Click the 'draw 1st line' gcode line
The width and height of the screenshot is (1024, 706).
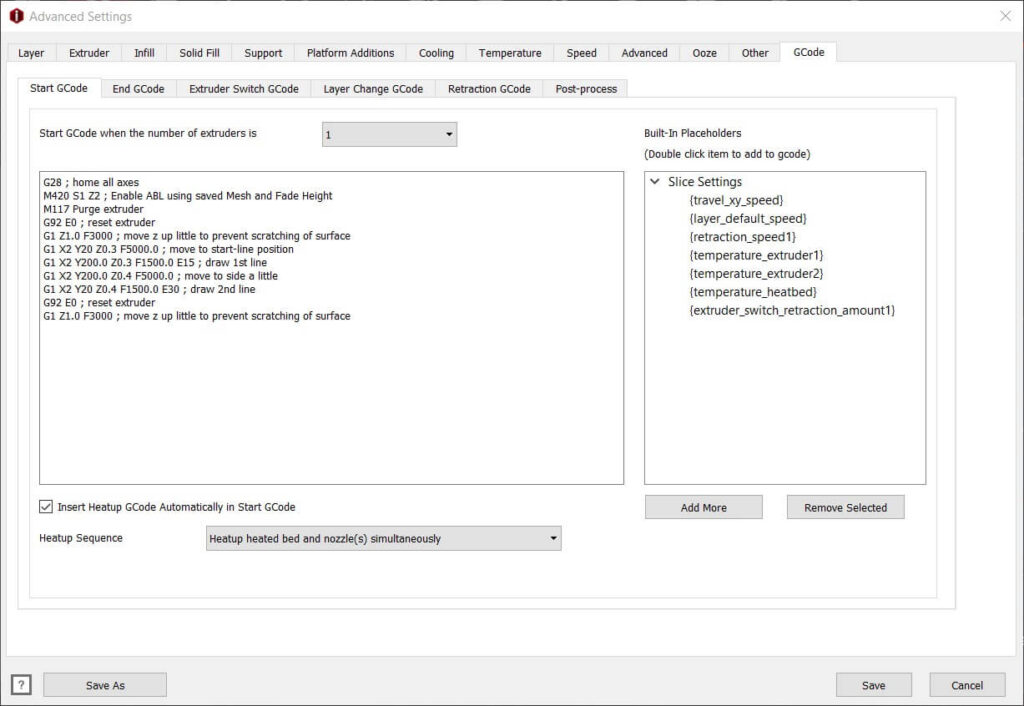[155, 263]
